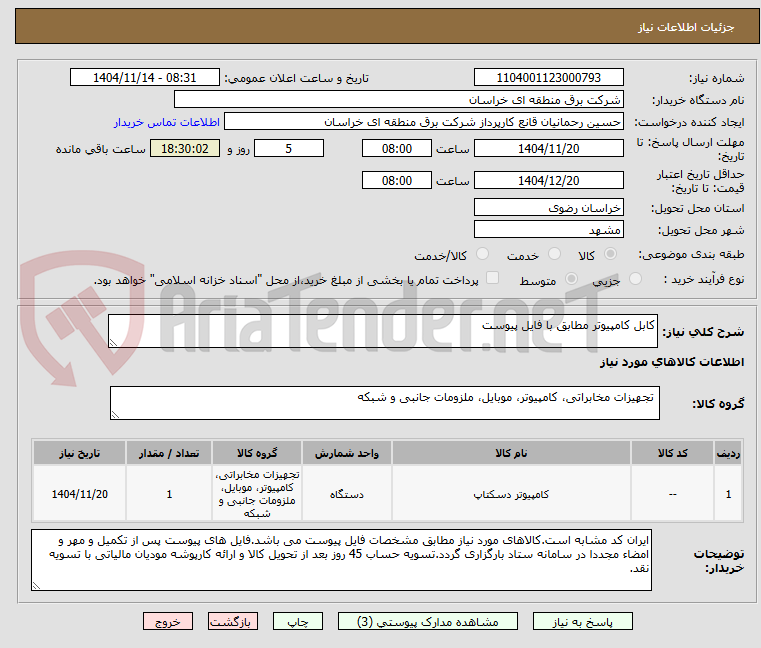Click the response deadline date 1404/11/20 field
The height and width of the screenshot is (648, 761).
click(548, 149)
